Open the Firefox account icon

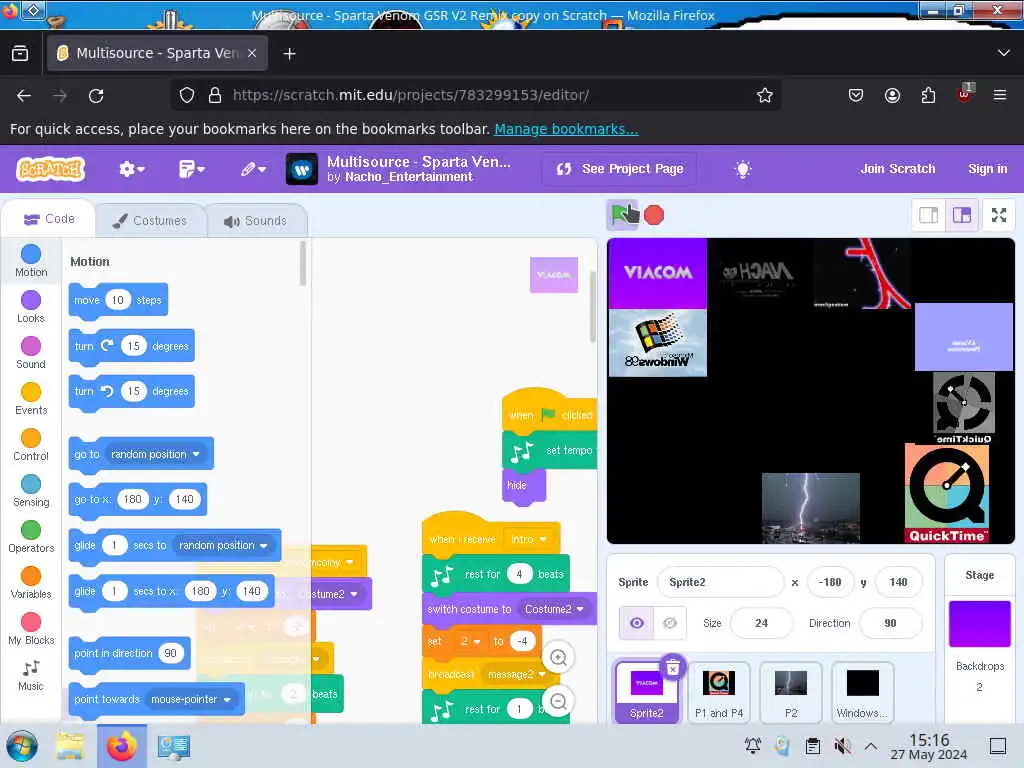coord(892,95)
